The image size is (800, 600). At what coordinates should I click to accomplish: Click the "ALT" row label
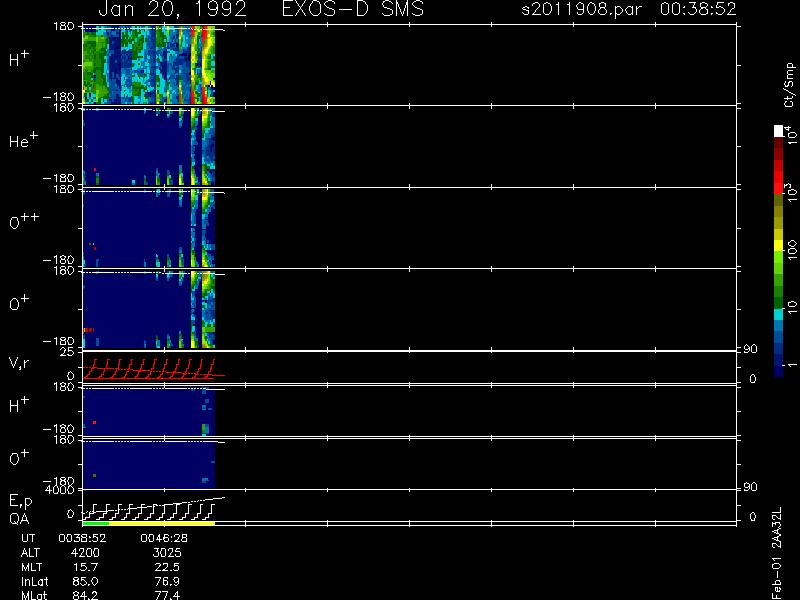(x=30, y=553)
